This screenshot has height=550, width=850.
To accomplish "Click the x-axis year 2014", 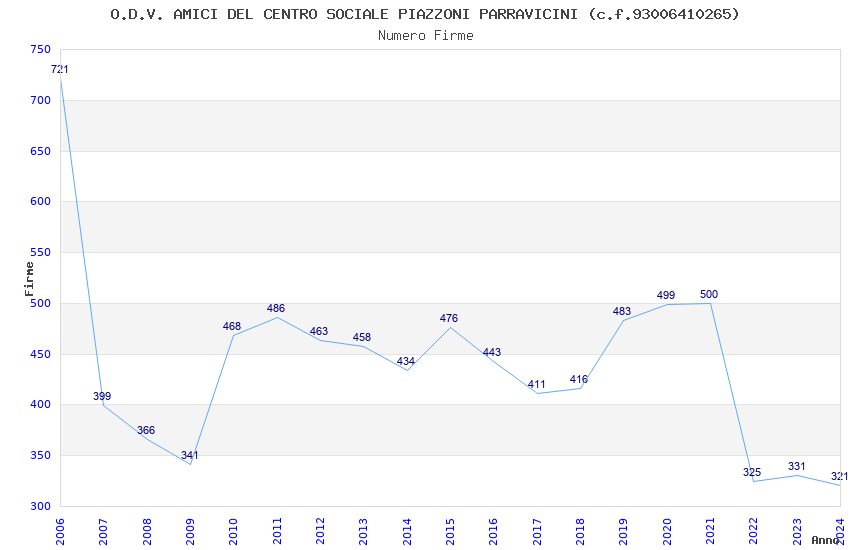I will click(x=407, y=531).
